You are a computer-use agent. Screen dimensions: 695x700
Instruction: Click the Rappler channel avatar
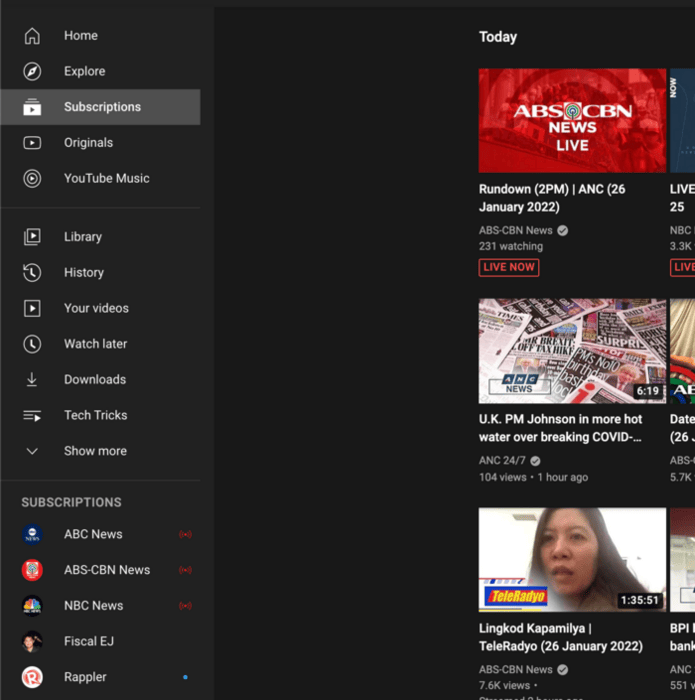tap(32, 677)
